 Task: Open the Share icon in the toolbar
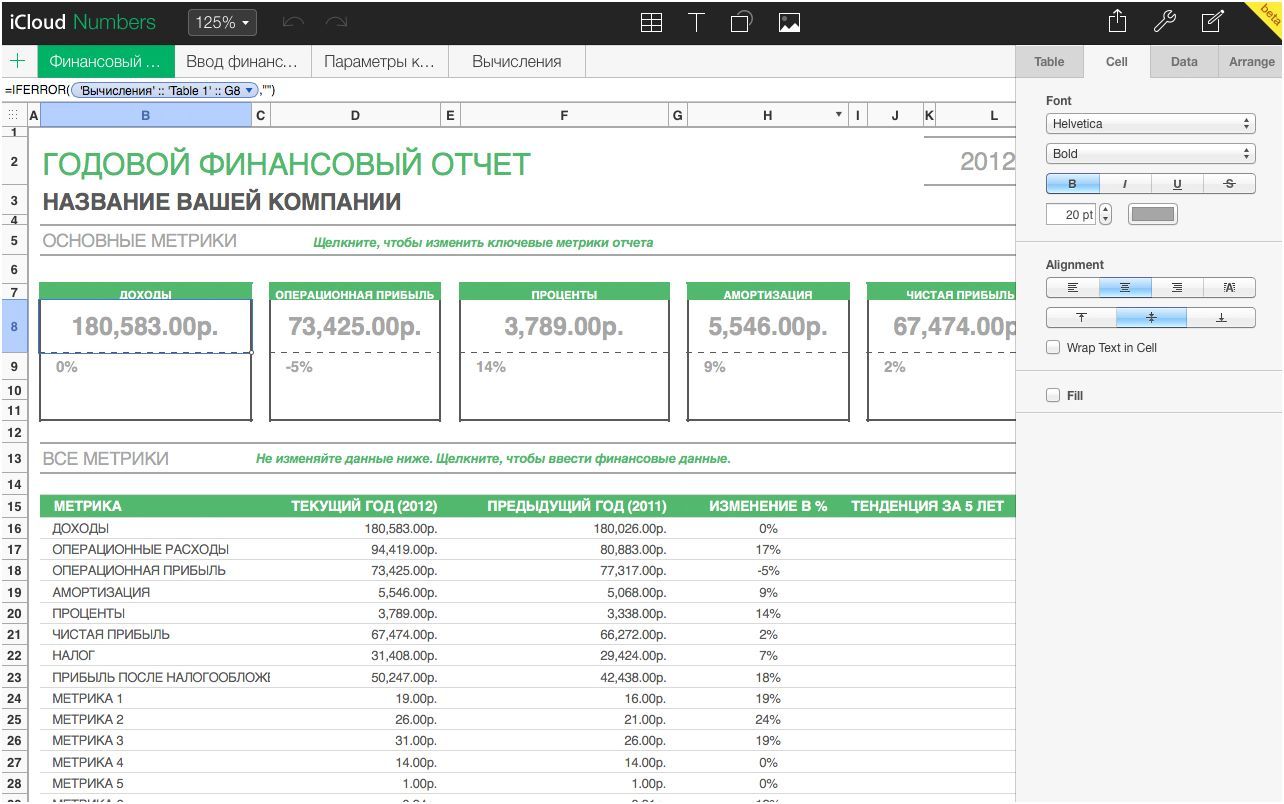(x=1117, y=21)
